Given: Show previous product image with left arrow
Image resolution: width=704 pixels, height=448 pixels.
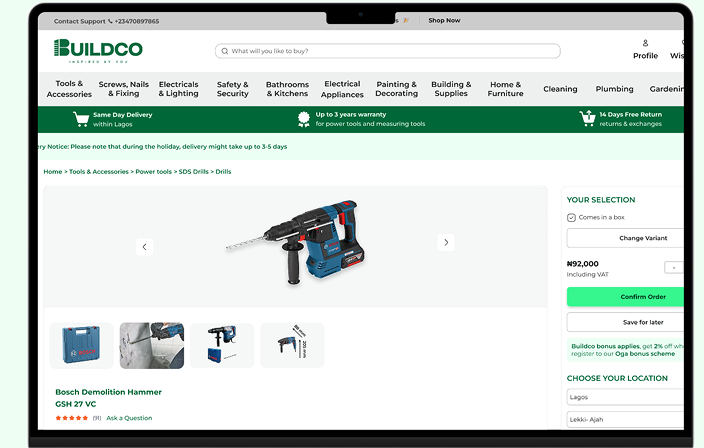Looking at the screenshot, I should pyautogui.click(x=144, y=246).
